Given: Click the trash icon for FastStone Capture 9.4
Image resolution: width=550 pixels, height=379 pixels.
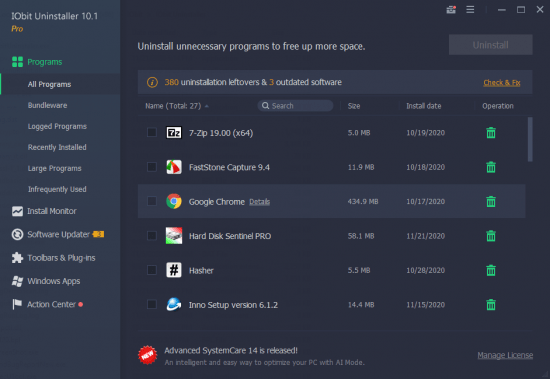Looking at the screenshot, I should pyautogui.click(x=491, y=167).
